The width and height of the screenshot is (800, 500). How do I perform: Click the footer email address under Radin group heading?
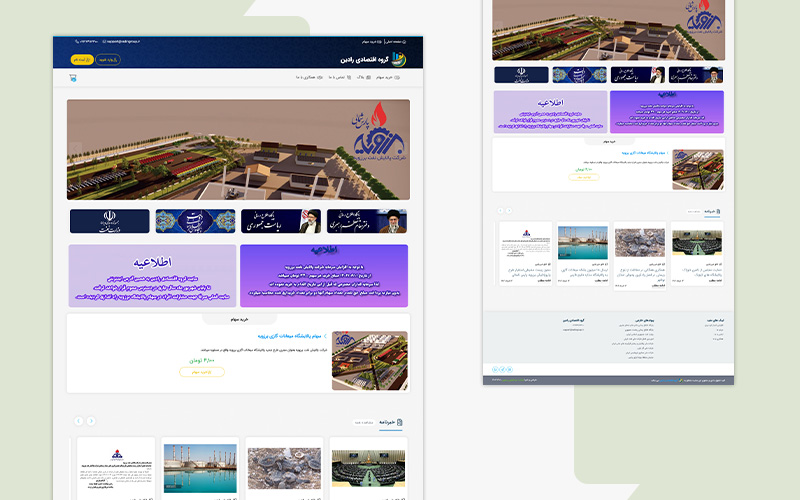[x=573, y=330]
